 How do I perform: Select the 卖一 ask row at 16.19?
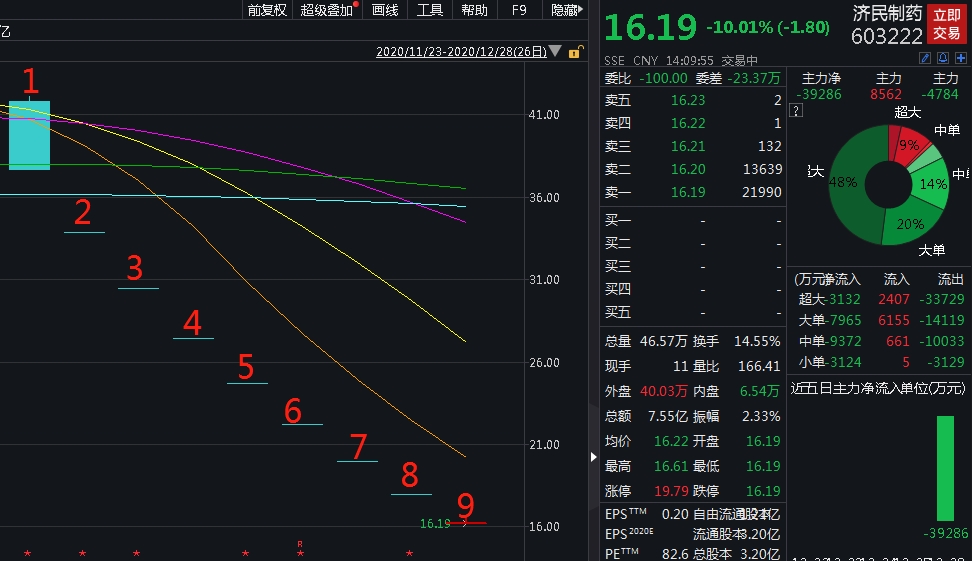[x=692, y=192]
